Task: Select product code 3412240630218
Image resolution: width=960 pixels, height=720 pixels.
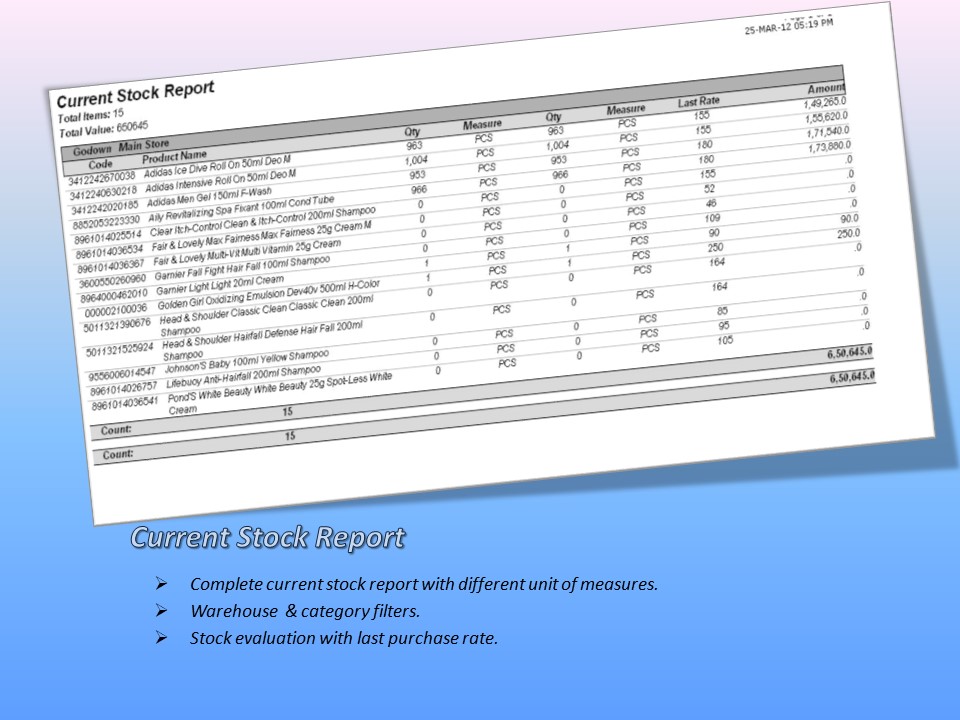Action: pos(103,193)
